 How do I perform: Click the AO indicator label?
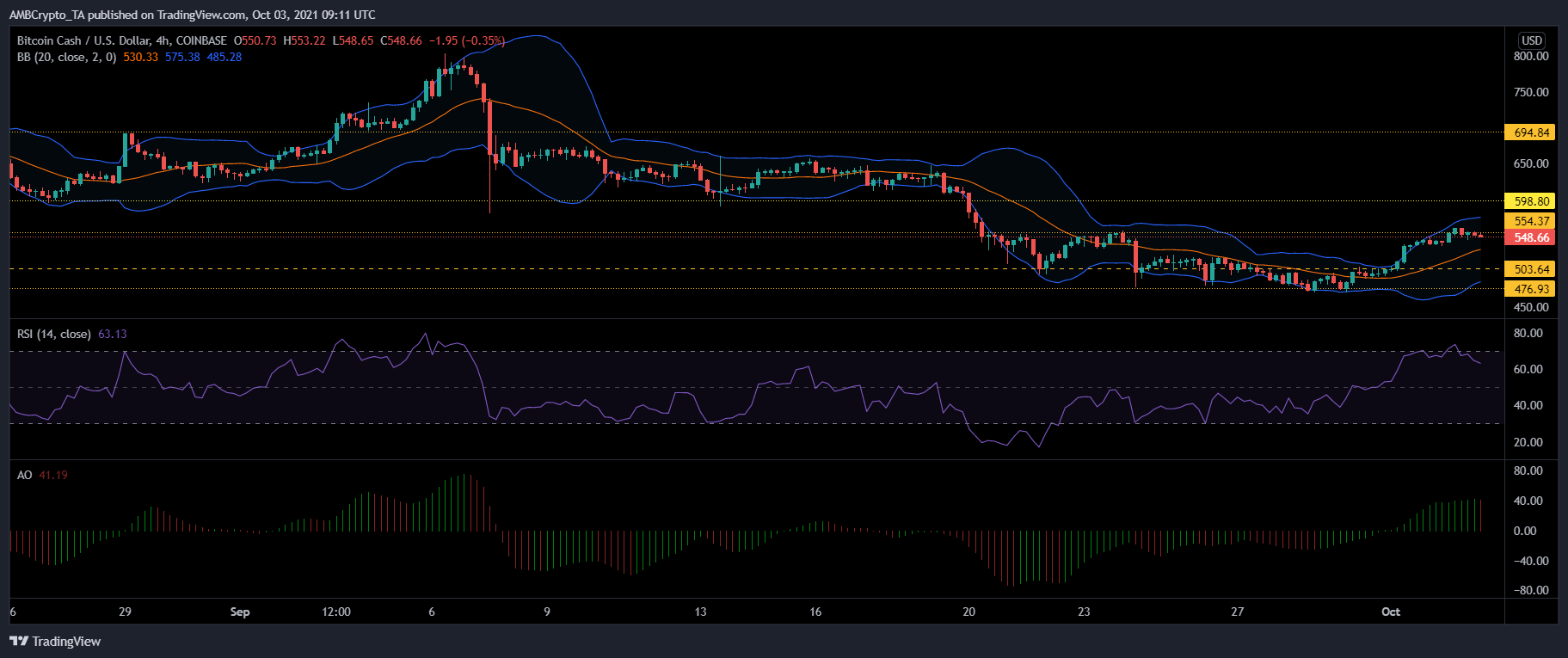coord(24,475)
